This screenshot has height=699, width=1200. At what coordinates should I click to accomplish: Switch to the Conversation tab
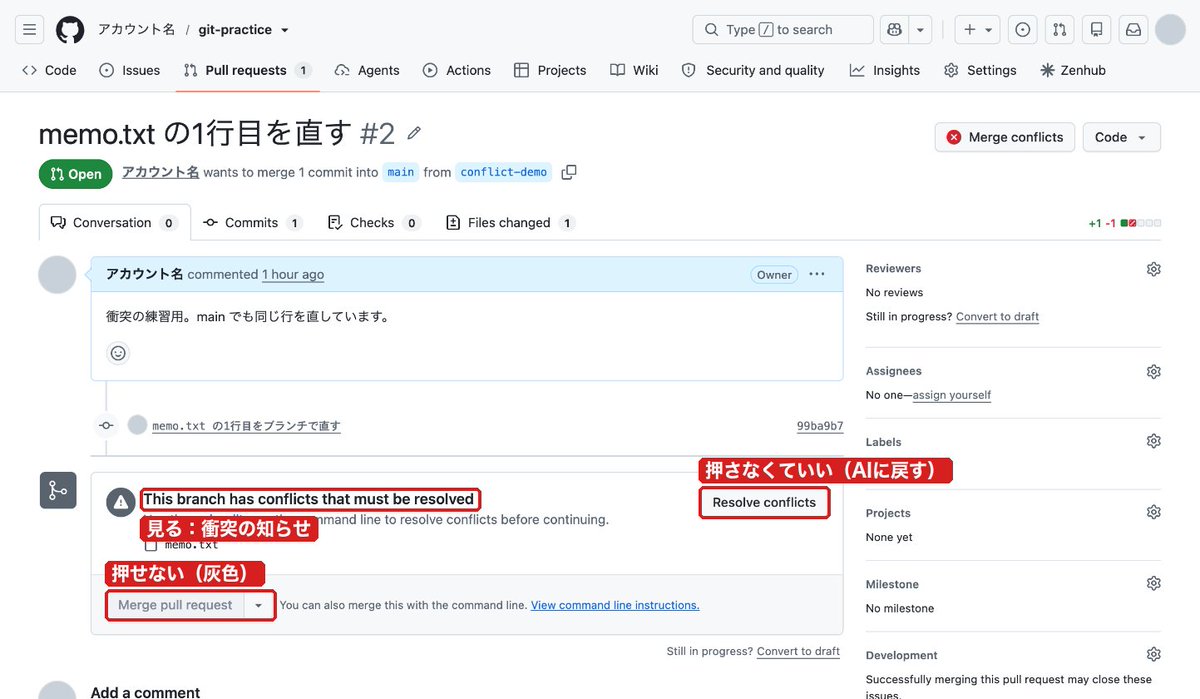114,223
